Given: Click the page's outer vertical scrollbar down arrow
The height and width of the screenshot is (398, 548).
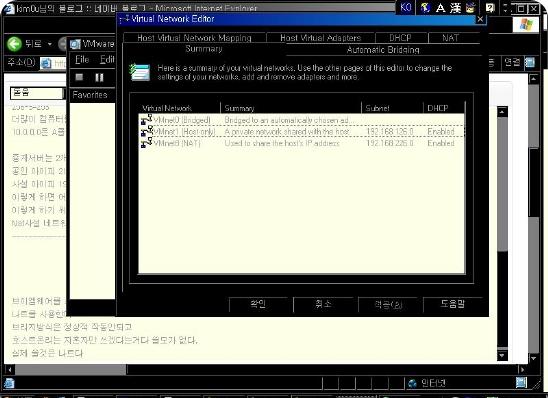Looking at the screenshot, I should click(533, 359).
